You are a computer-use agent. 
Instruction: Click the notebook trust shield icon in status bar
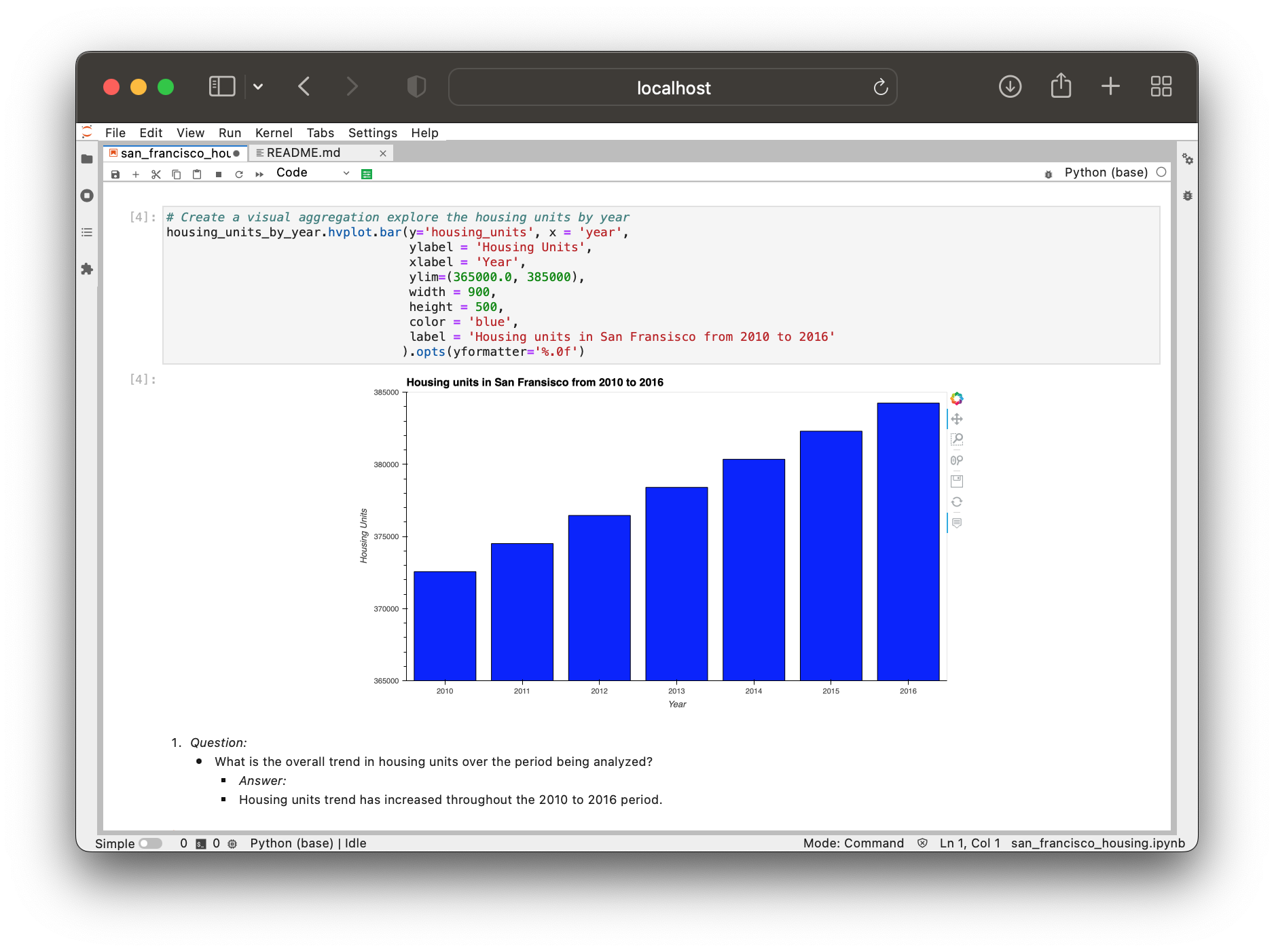922,843
